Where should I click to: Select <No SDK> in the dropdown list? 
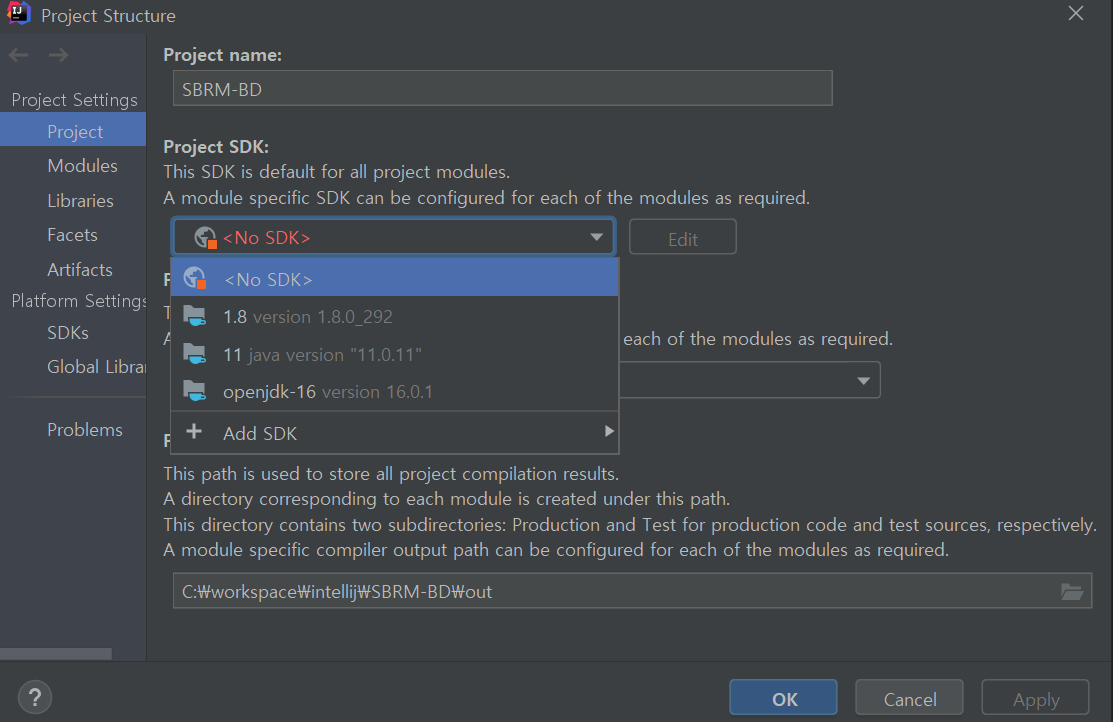point(395,278)
